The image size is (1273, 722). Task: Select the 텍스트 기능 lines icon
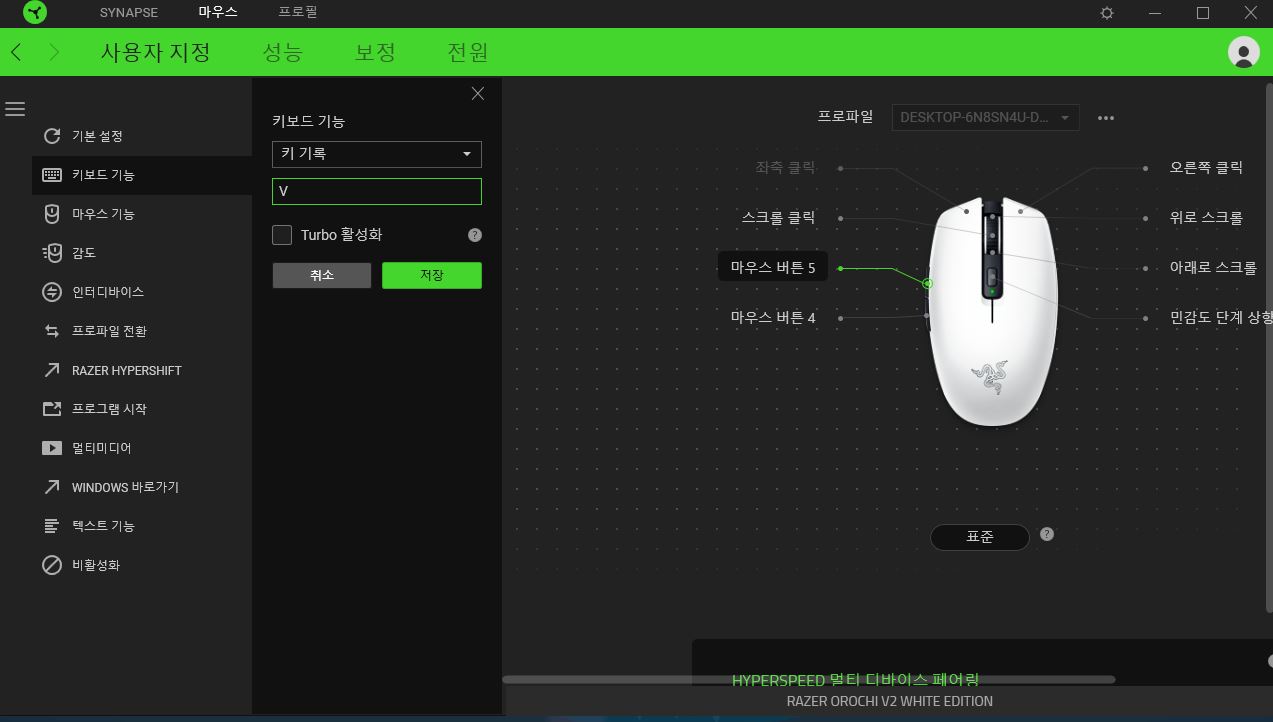click(52, 526)
